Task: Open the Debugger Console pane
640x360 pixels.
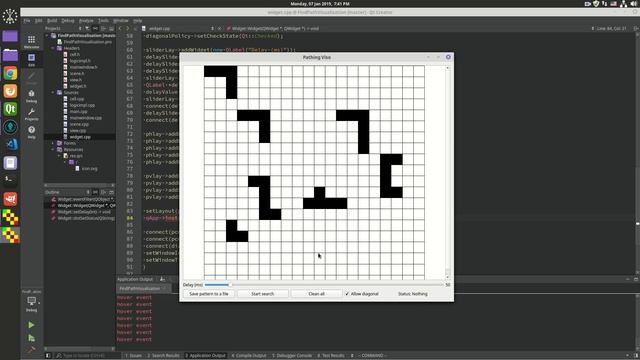Action: click(291, 356)
